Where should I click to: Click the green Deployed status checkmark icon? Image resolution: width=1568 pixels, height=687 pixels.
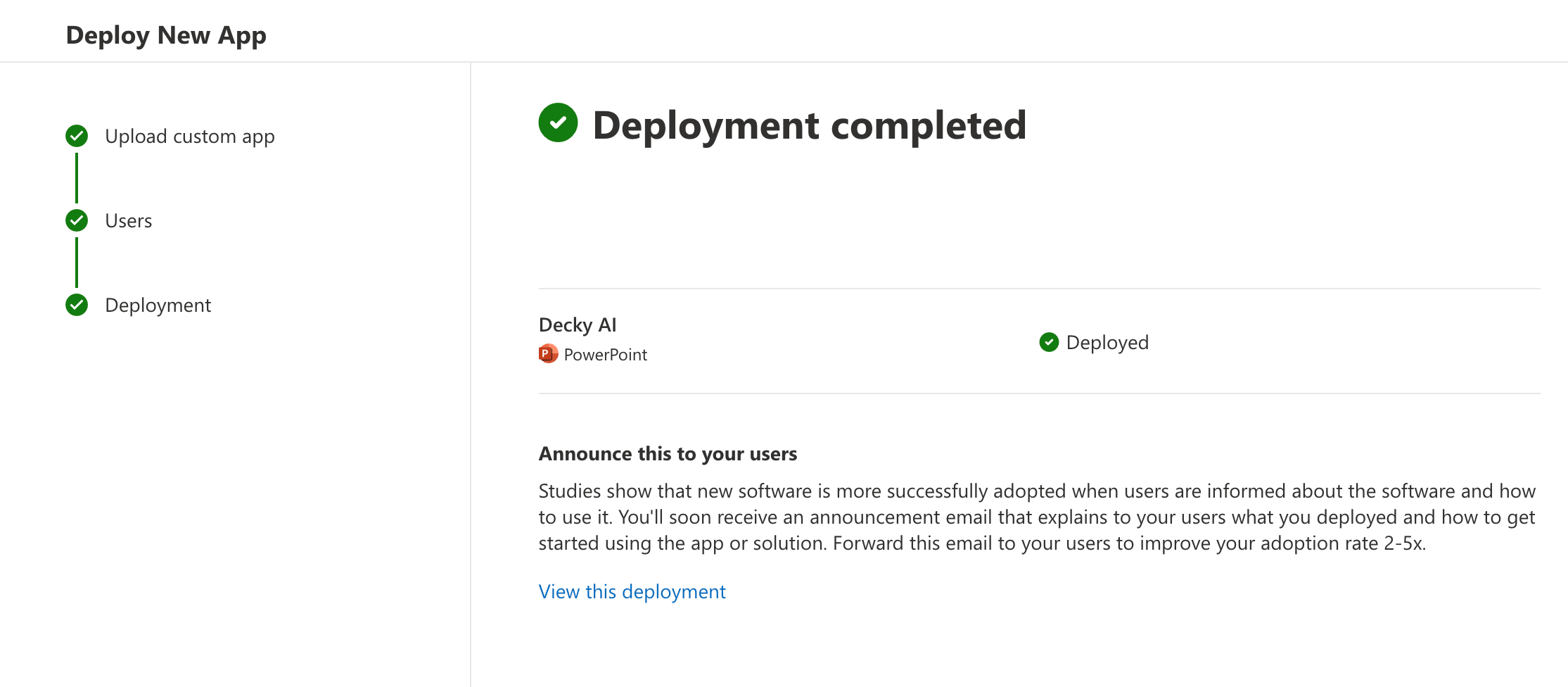1049,342
